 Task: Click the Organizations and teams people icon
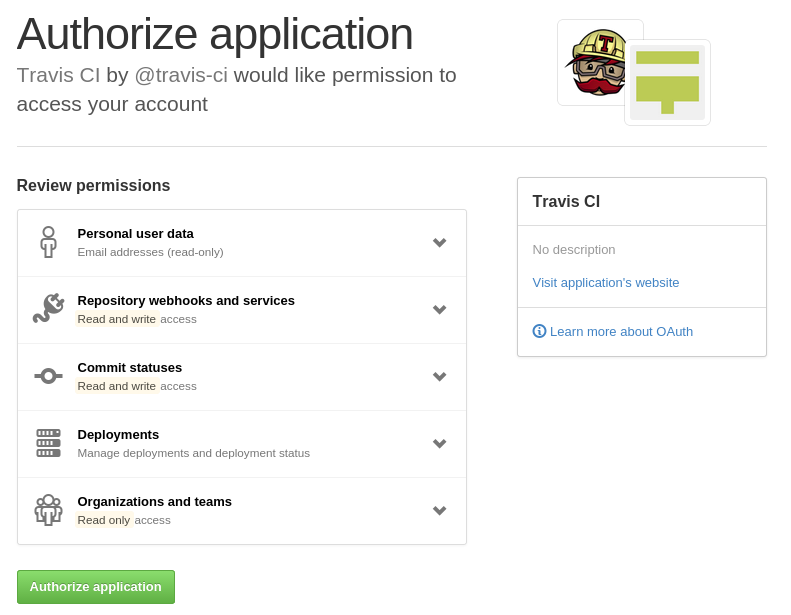48,510
